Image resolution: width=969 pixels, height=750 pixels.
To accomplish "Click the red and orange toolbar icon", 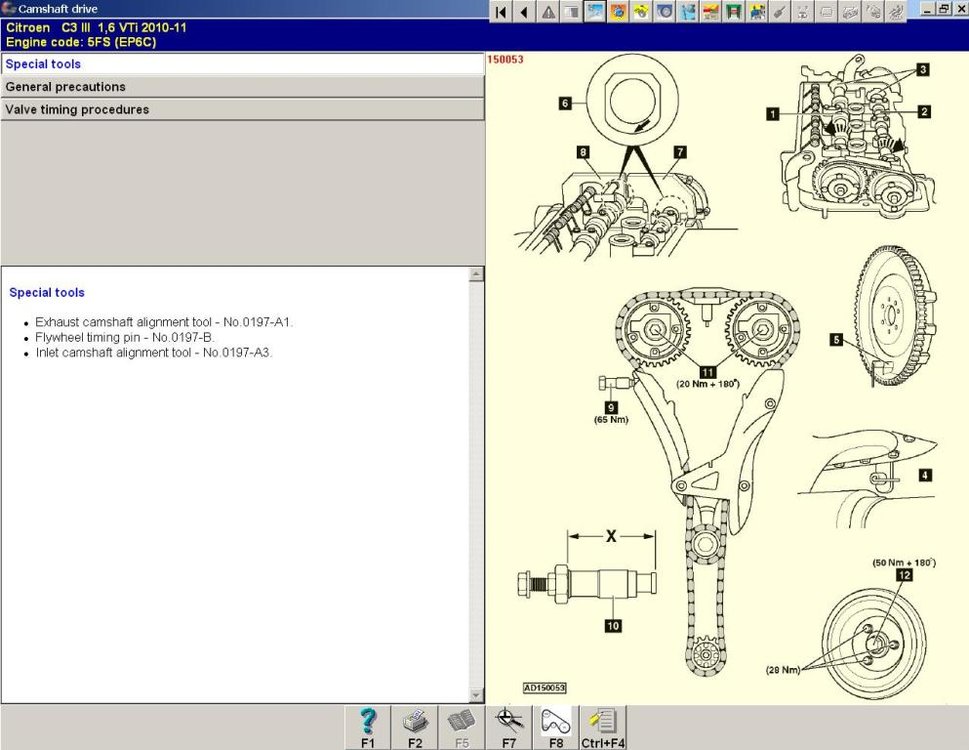I will [711, 11].
